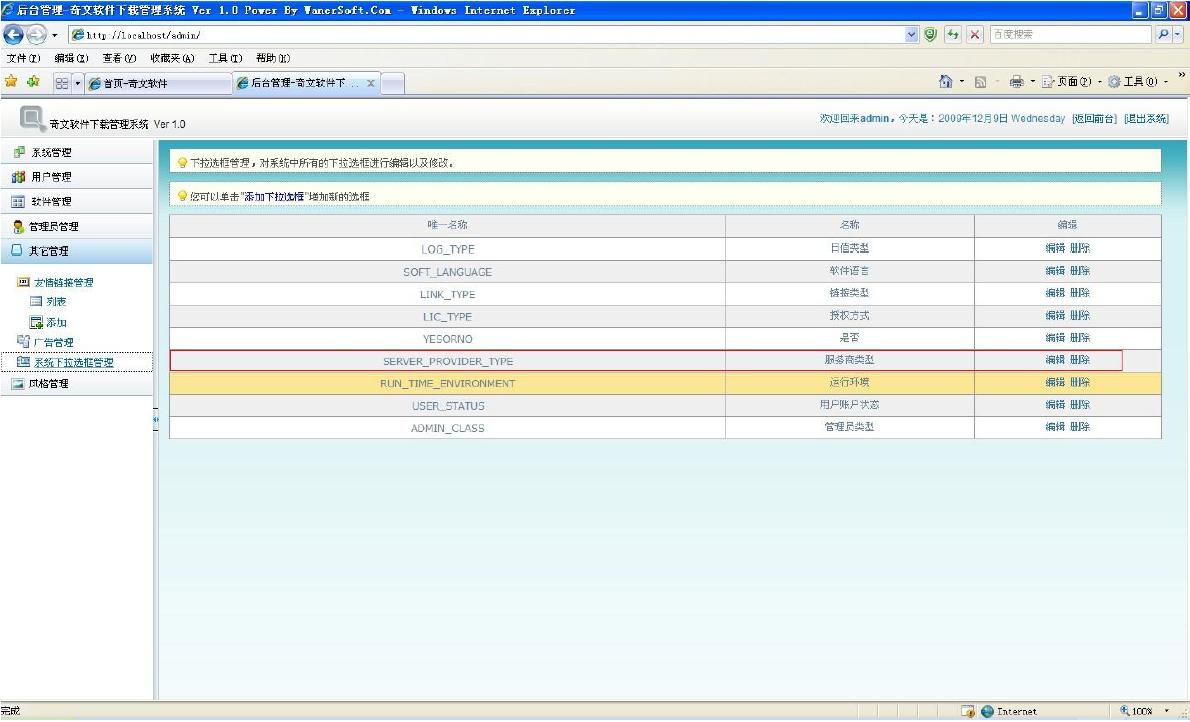
Task: Click the browser Forward button
Action: pyautogui.click(x=36, y=34)
